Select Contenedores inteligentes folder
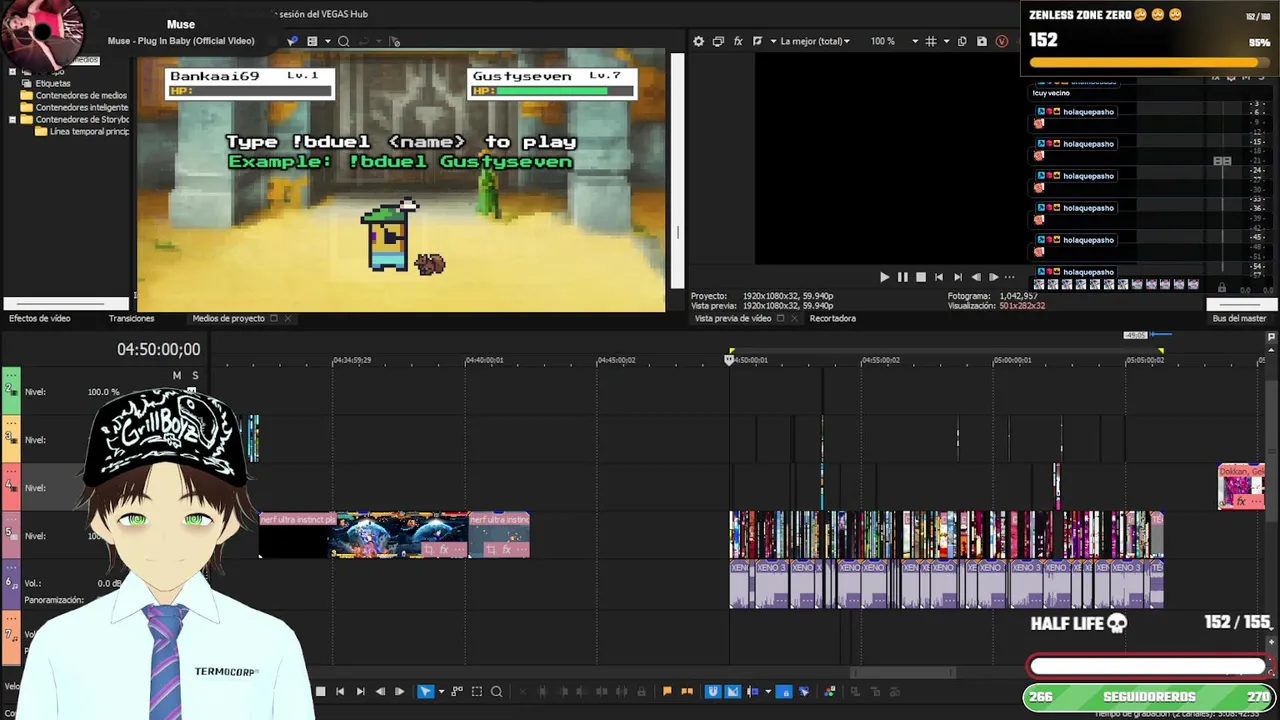This screenshot has height=720, width=1280. (x=82, y=107)
